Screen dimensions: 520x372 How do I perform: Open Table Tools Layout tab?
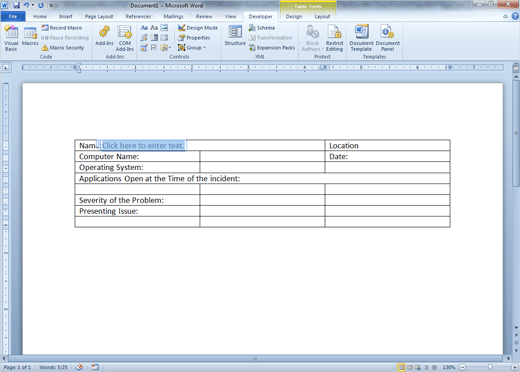pos(322,16)
